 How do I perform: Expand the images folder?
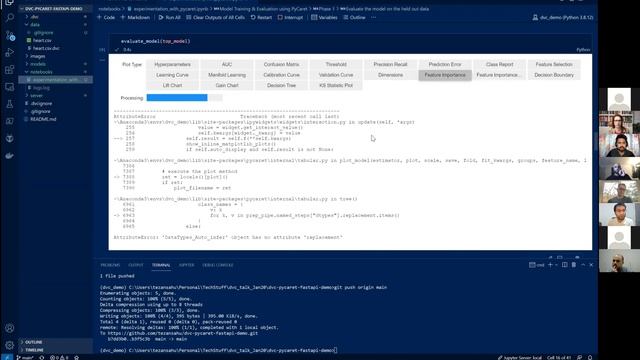[x=55, y=56]
